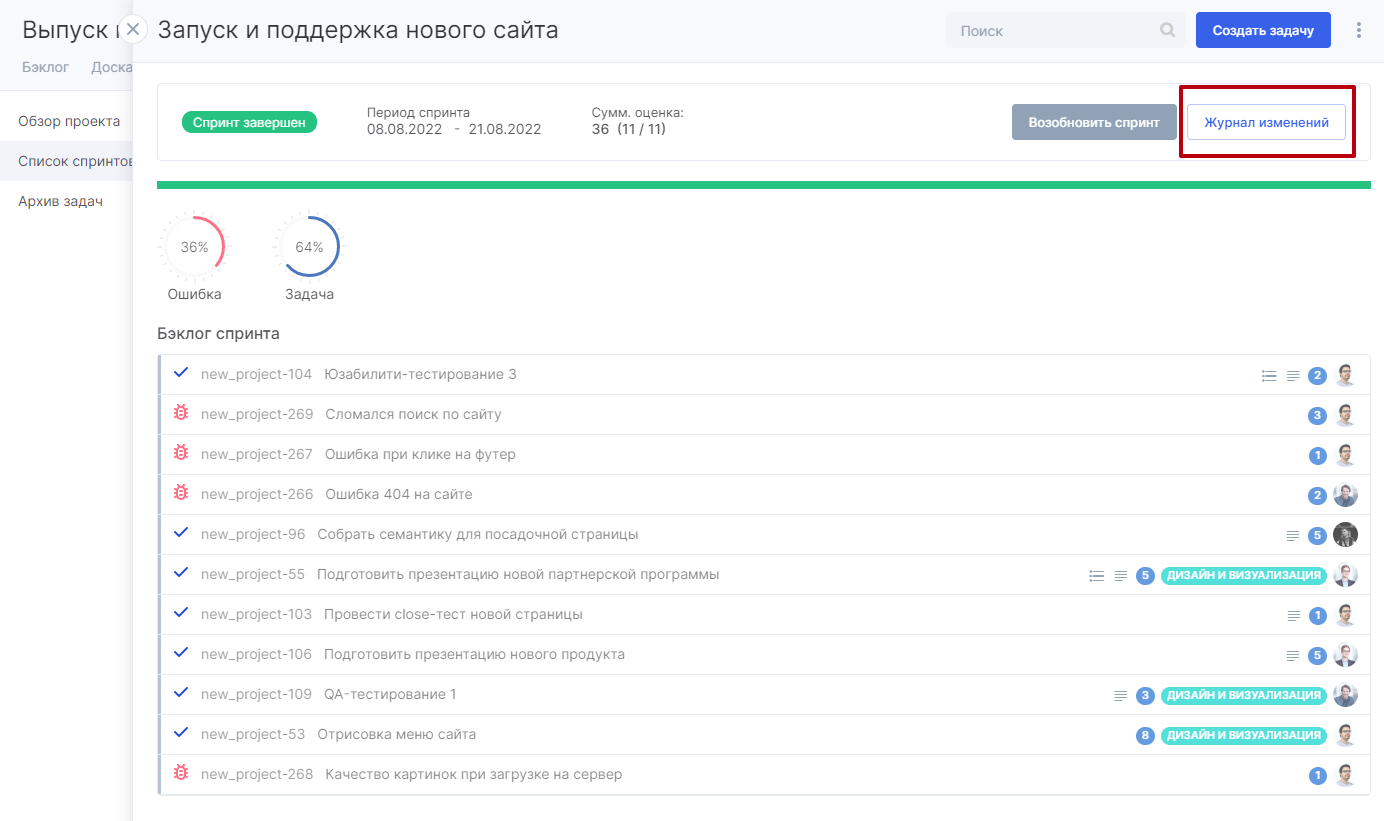Open task Подготовить презентацию нового продукта
Viewport: 1384px width, 821px height.
(x=474, y=654)
